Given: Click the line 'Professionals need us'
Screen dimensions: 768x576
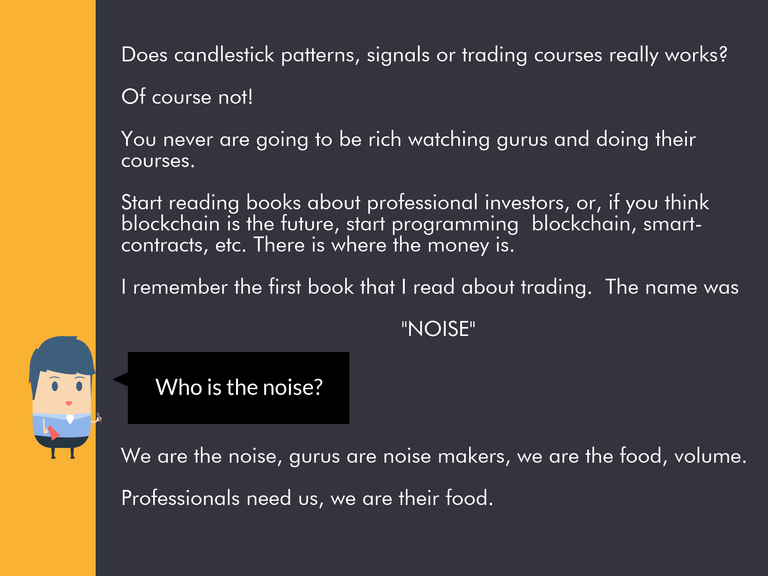Looking at the screenshot, I should tap(307, 498).
